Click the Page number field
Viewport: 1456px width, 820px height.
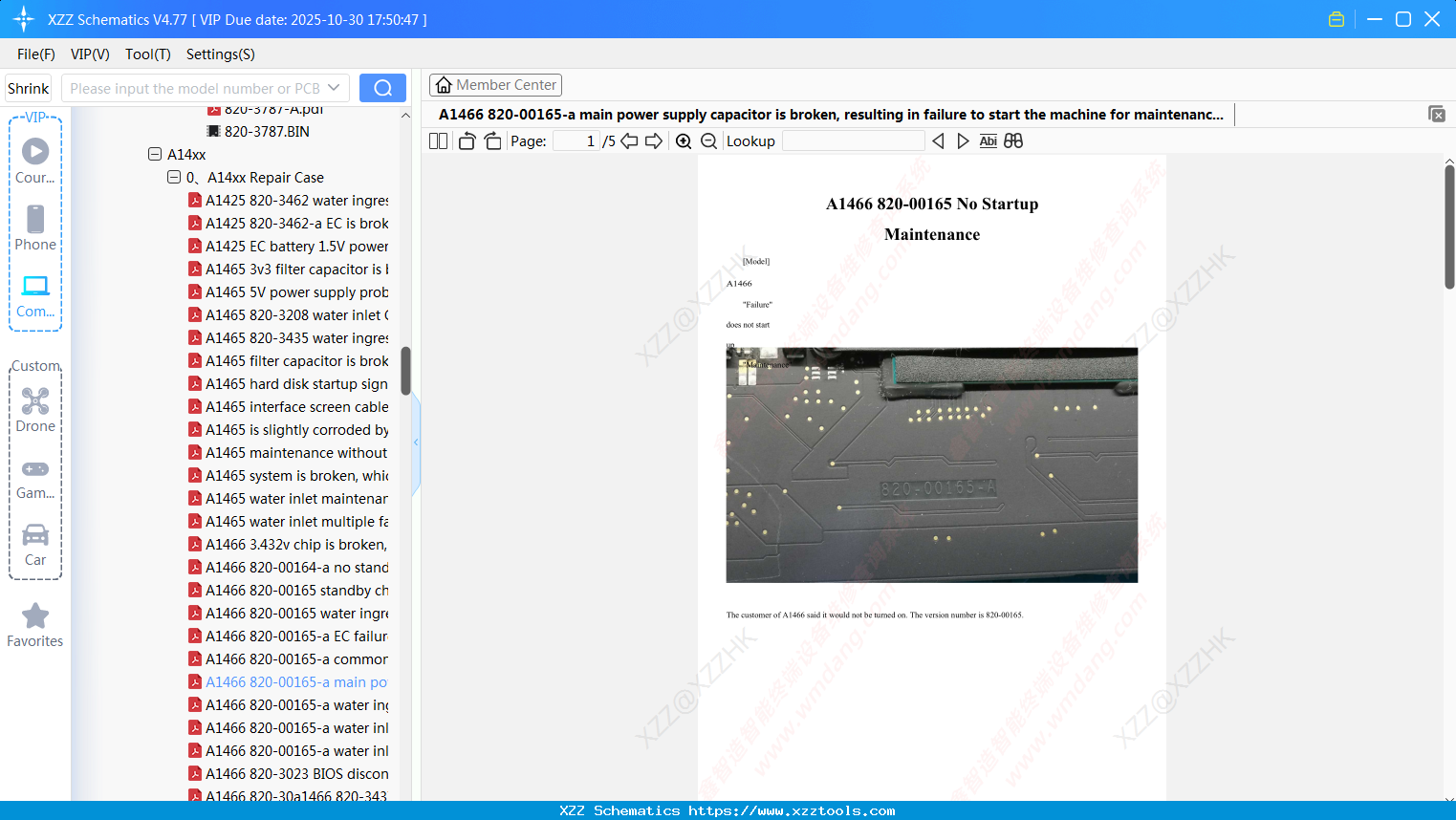coord(576,141)
